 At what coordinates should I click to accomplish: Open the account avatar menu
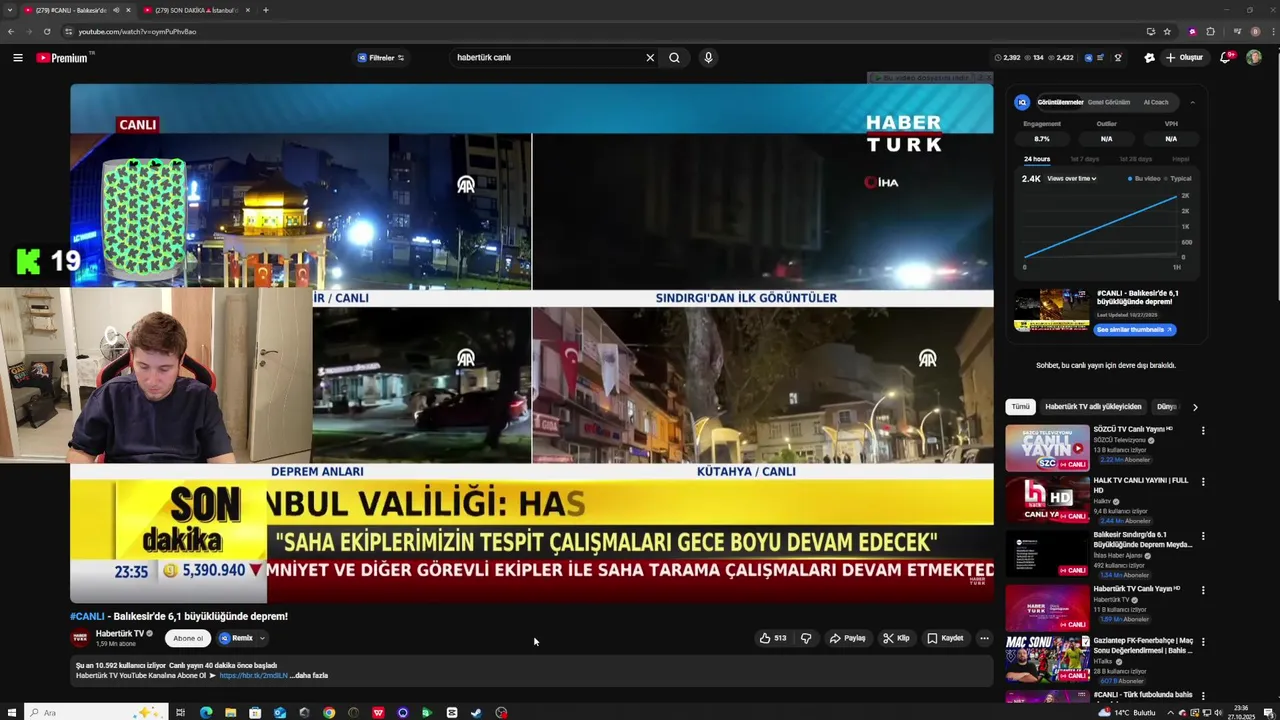[x=1254, y=58]
